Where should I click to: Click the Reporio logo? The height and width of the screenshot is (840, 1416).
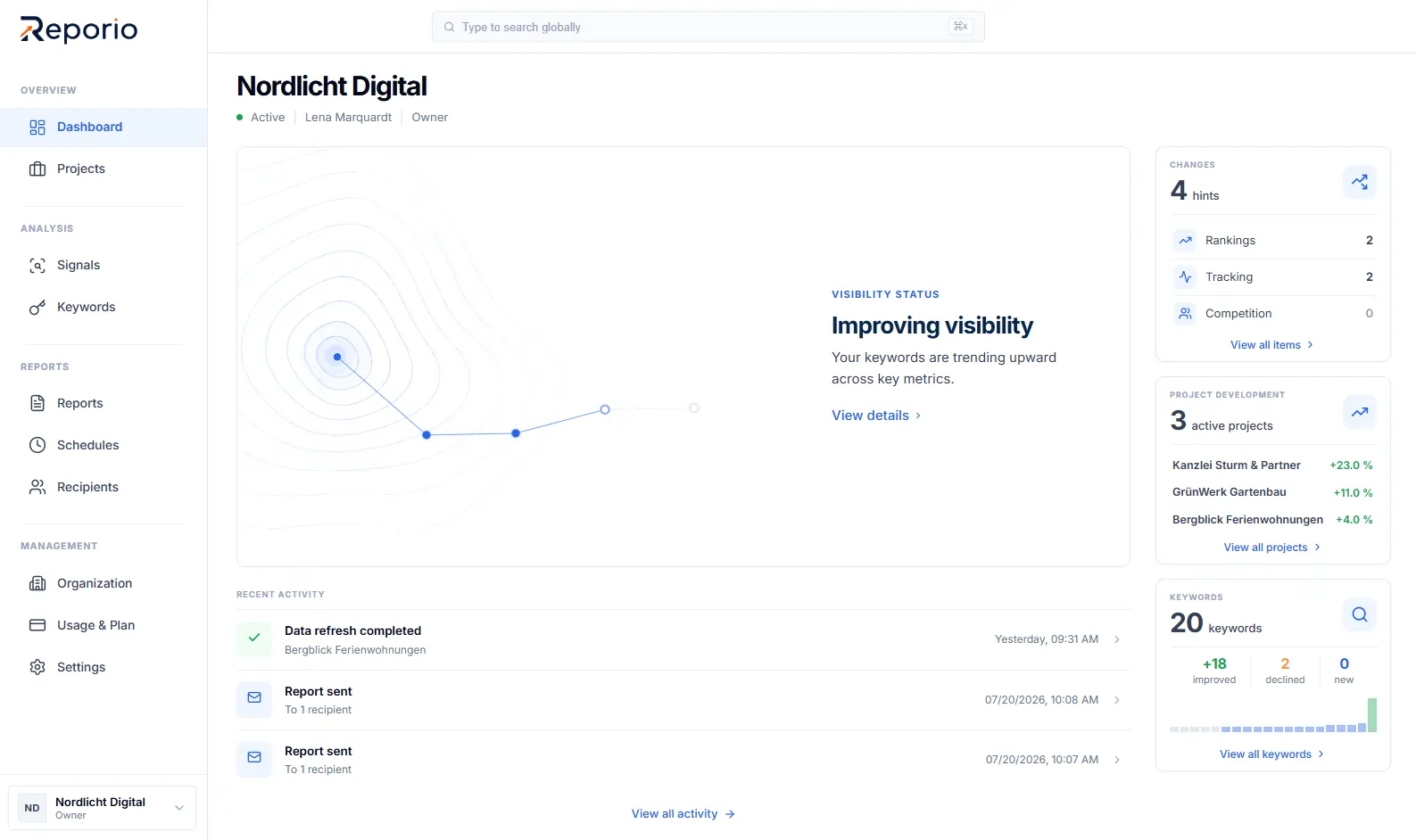click(x=79, y=29)
